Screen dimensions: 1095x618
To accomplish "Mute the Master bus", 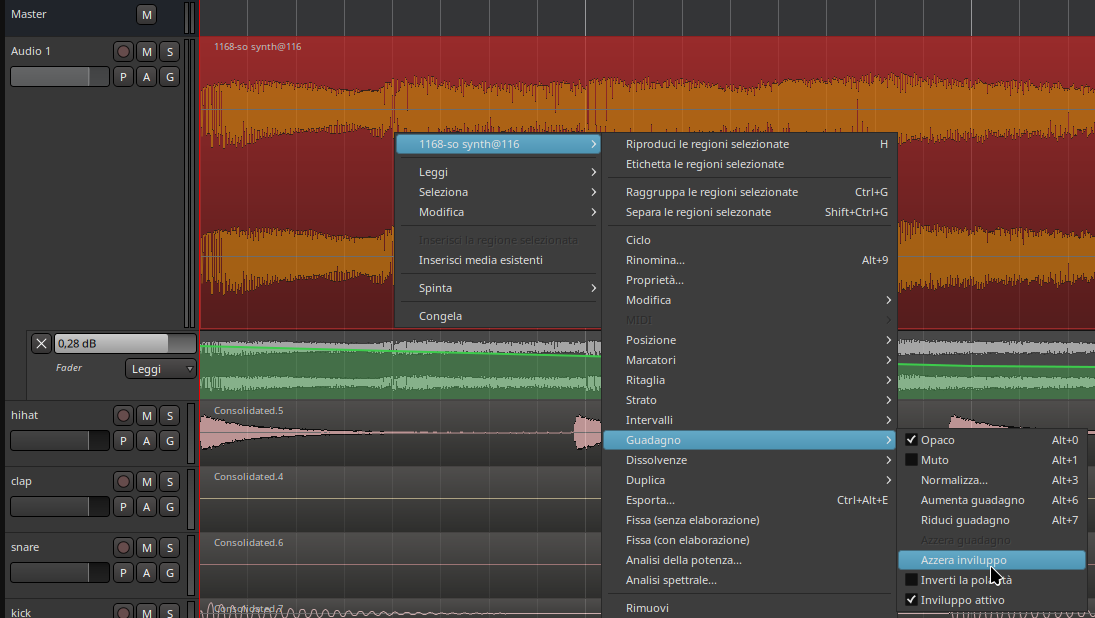I will pyautogui.click(x=147, y=15).
